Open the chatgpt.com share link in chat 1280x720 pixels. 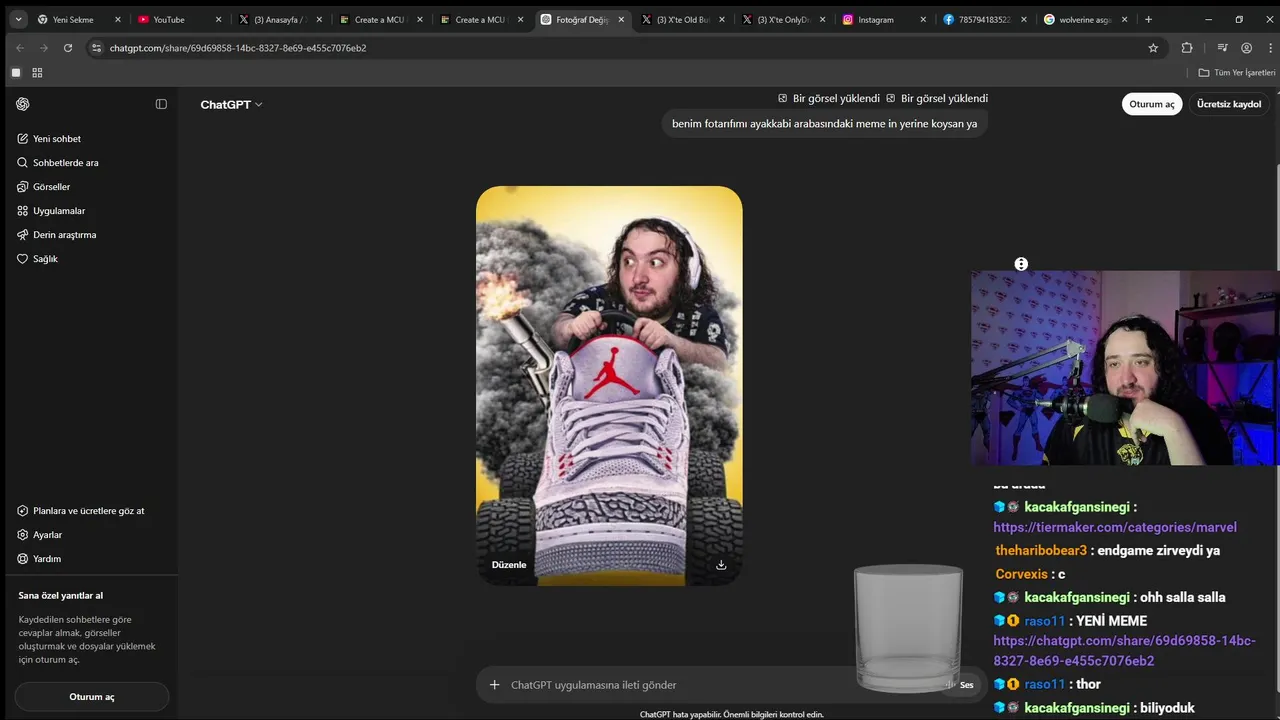(x=1125, y=651)
